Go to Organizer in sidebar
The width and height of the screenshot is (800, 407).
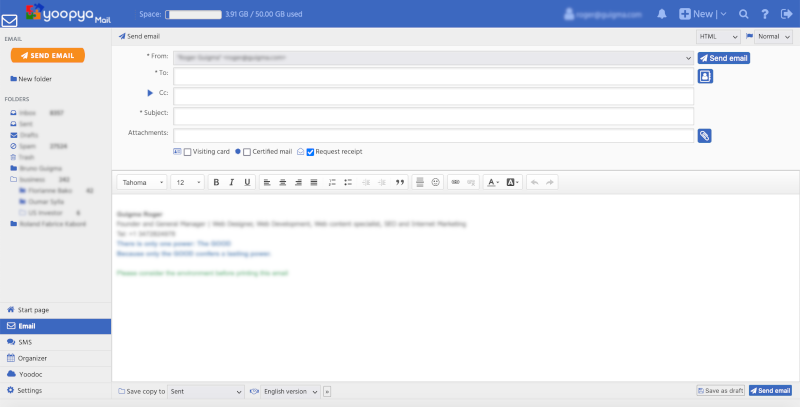(32, 358)
